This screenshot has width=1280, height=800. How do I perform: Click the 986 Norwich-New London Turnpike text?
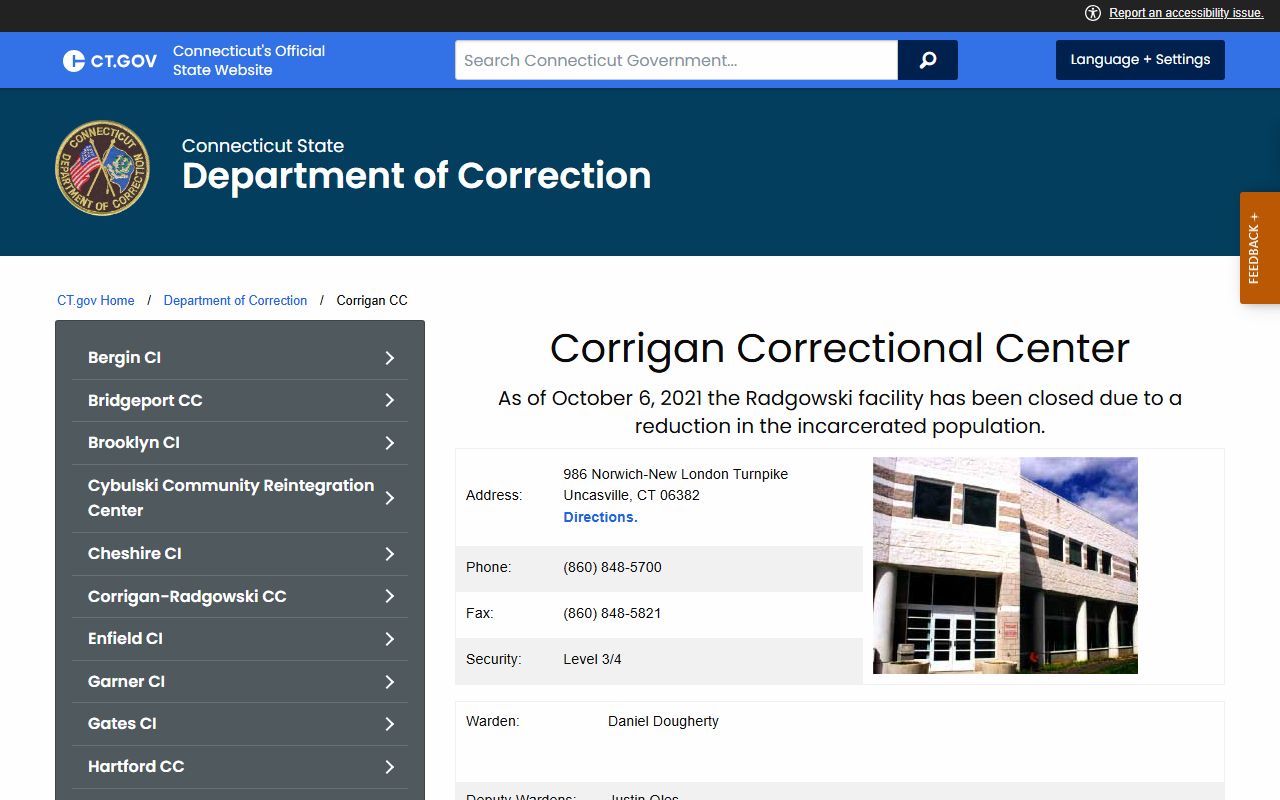click(675, 474)
